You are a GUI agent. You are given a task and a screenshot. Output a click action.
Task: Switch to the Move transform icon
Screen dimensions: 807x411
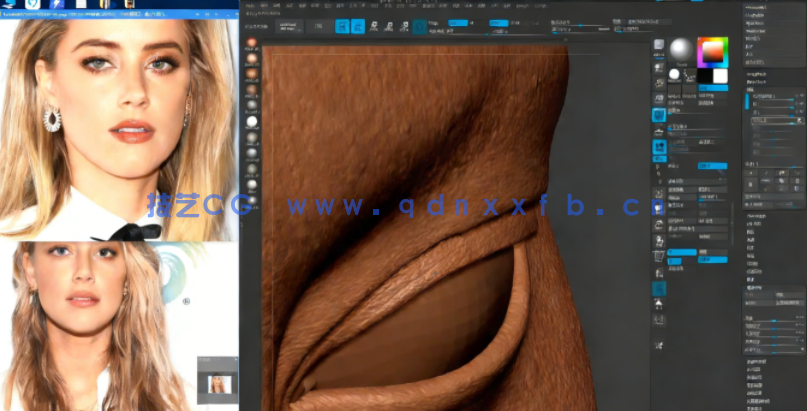tap(376, 27)
